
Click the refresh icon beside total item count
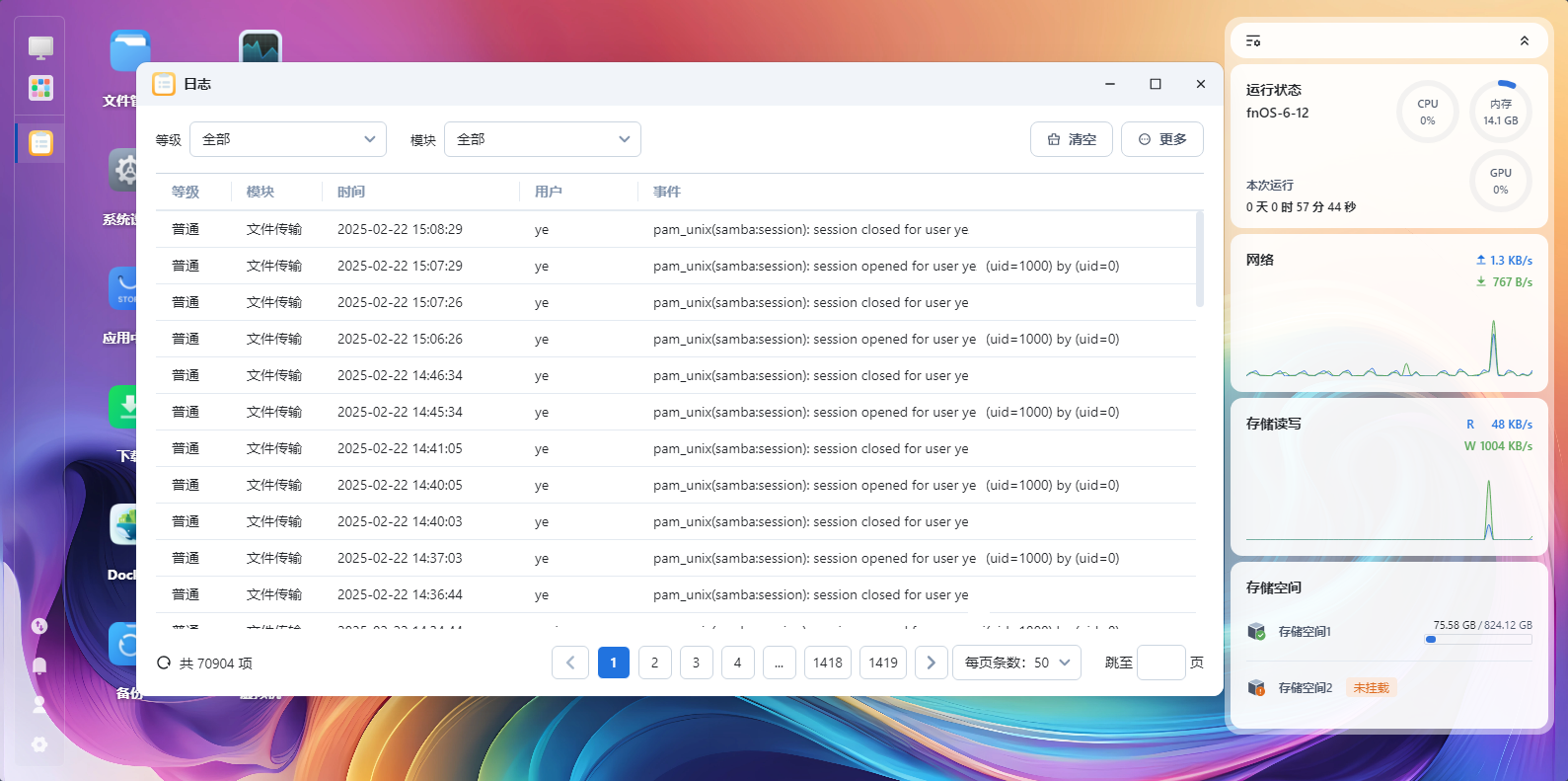coord(164,663)
